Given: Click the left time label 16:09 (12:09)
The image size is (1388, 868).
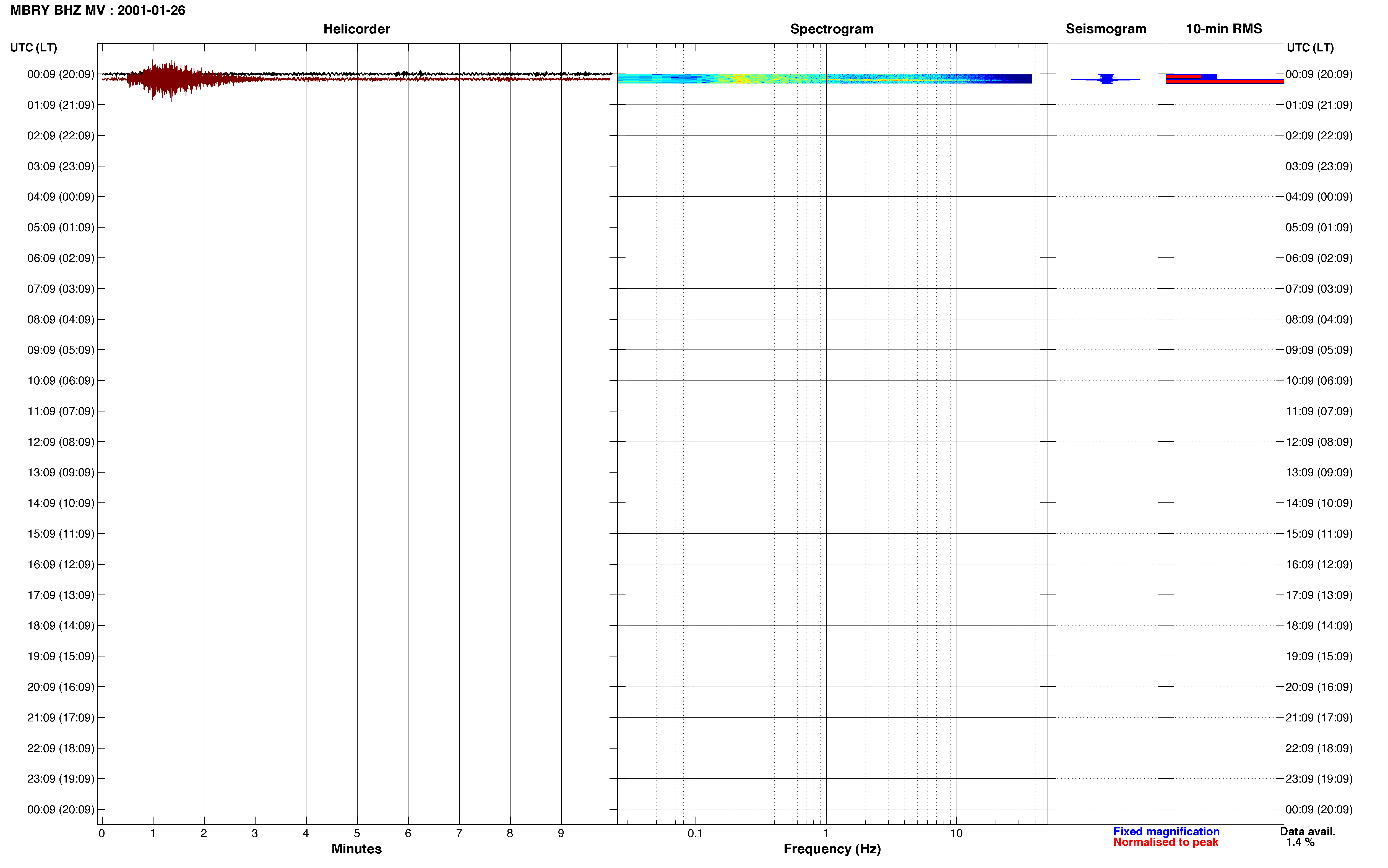Looking at the screenshot, I should (x=60, y=564).
